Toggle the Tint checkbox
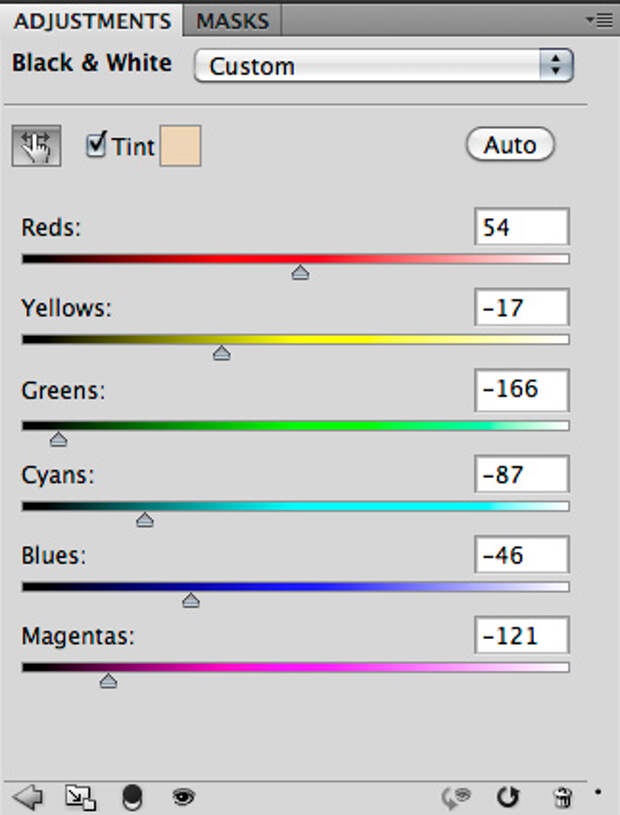The height and width of the screenshot is (815, 620). click(96, 145)
